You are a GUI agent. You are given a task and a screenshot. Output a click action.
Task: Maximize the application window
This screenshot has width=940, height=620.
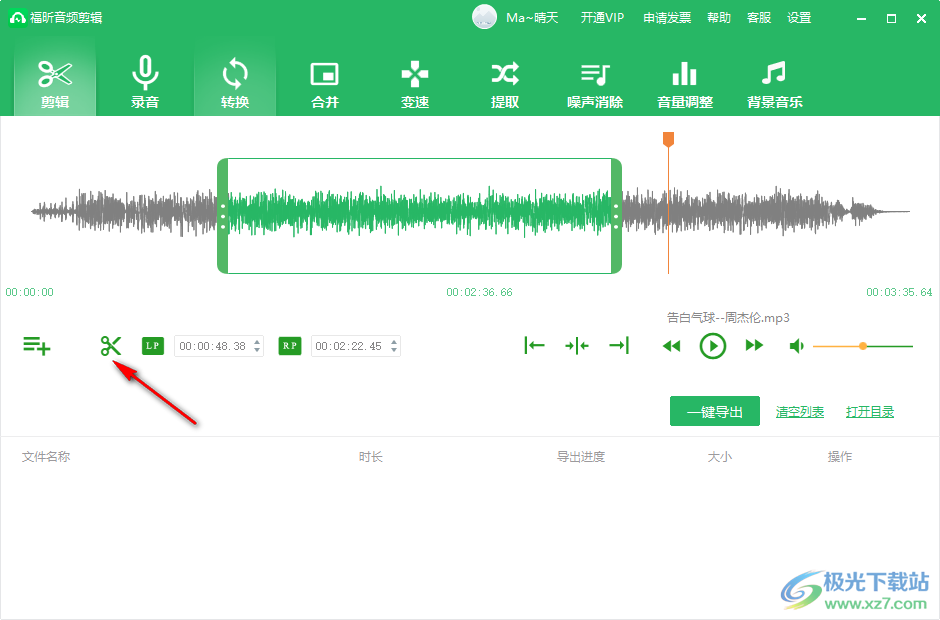point(891,19)
